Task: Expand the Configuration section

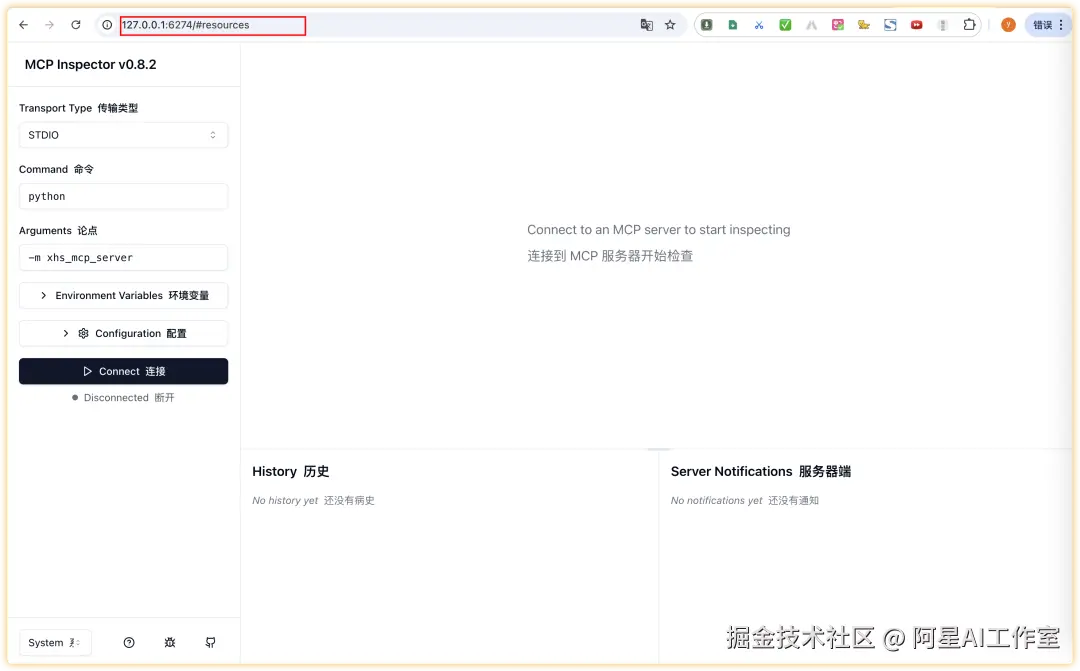Action: pos(123,333)
